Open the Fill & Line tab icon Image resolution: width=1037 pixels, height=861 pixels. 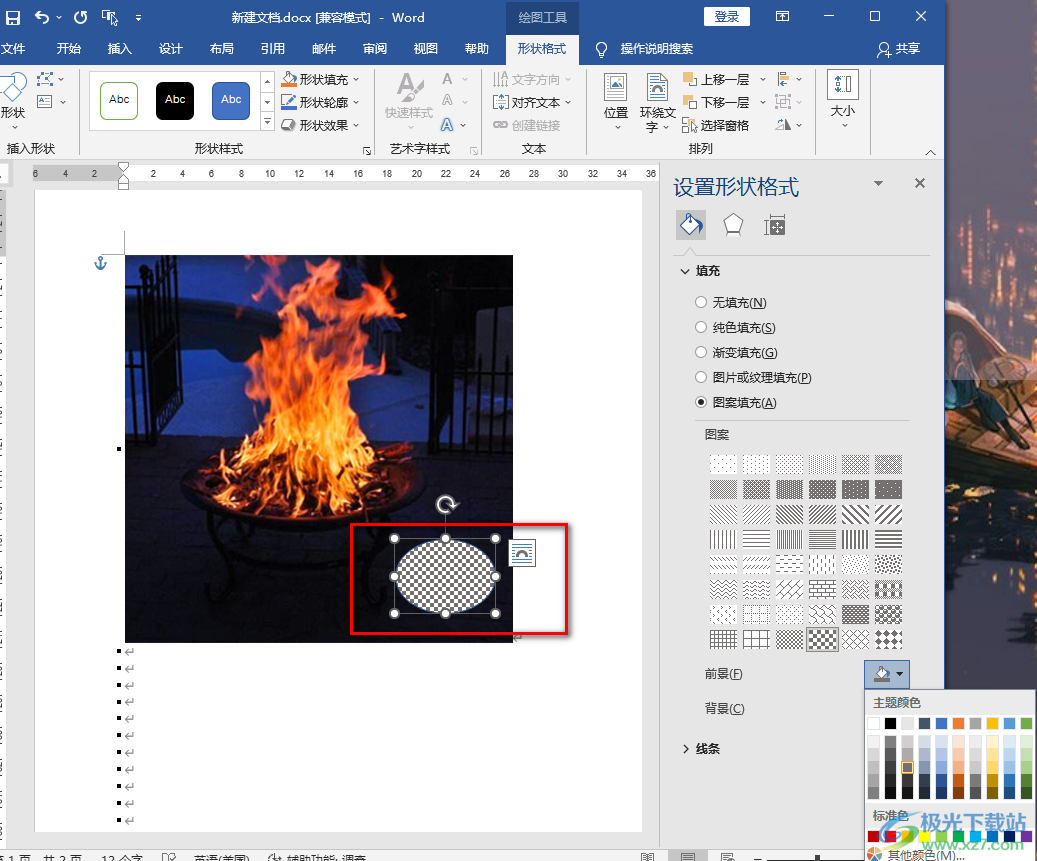691,226
